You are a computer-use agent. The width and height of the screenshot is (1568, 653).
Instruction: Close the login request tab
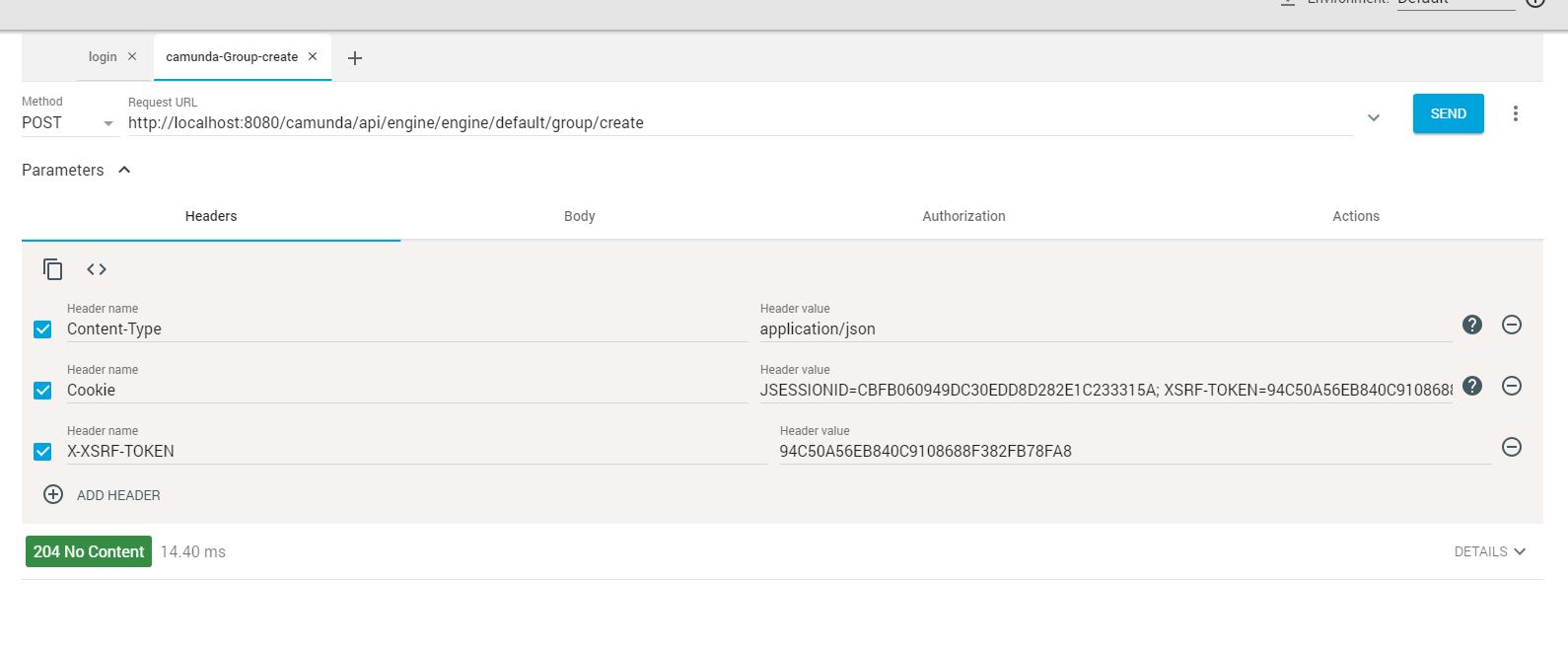[132, 57]
